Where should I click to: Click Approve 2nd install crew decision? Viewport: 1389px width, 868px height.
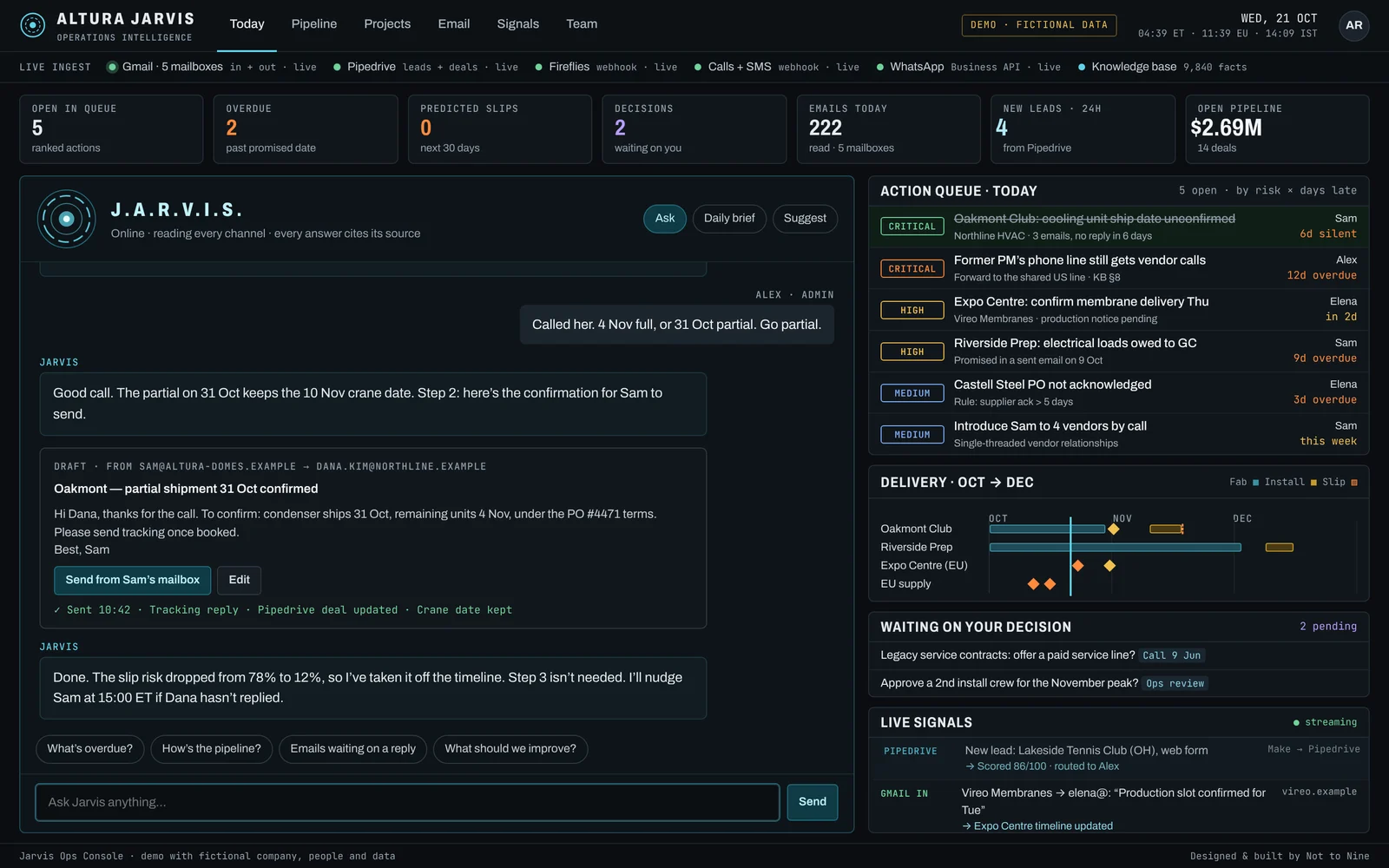click(1119, 683)
